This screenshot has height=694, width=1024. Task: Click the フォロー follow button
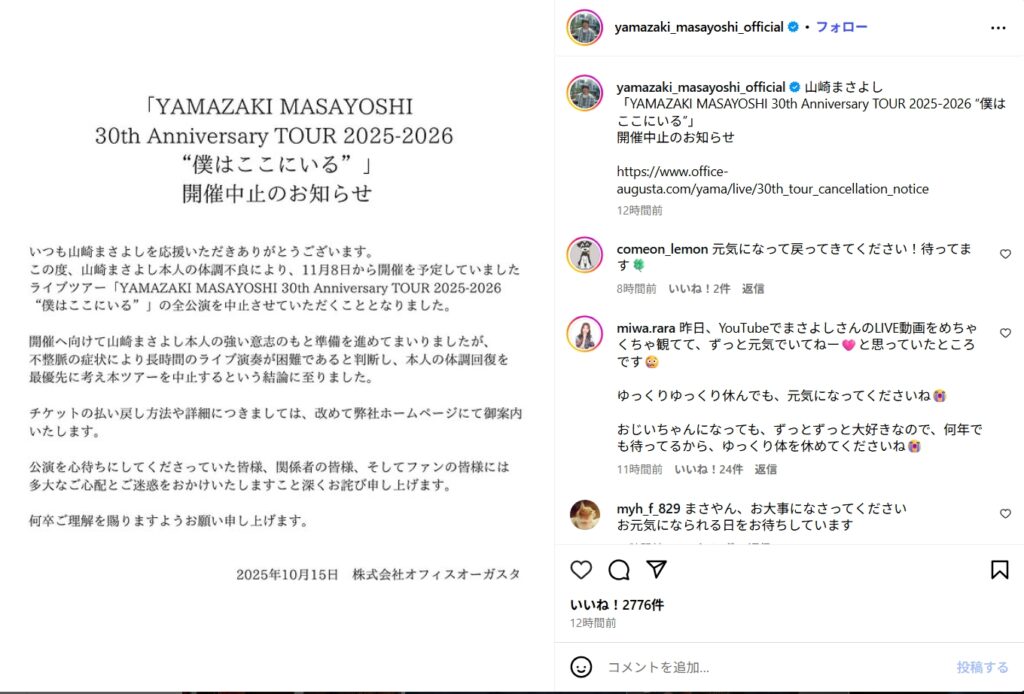841,27
